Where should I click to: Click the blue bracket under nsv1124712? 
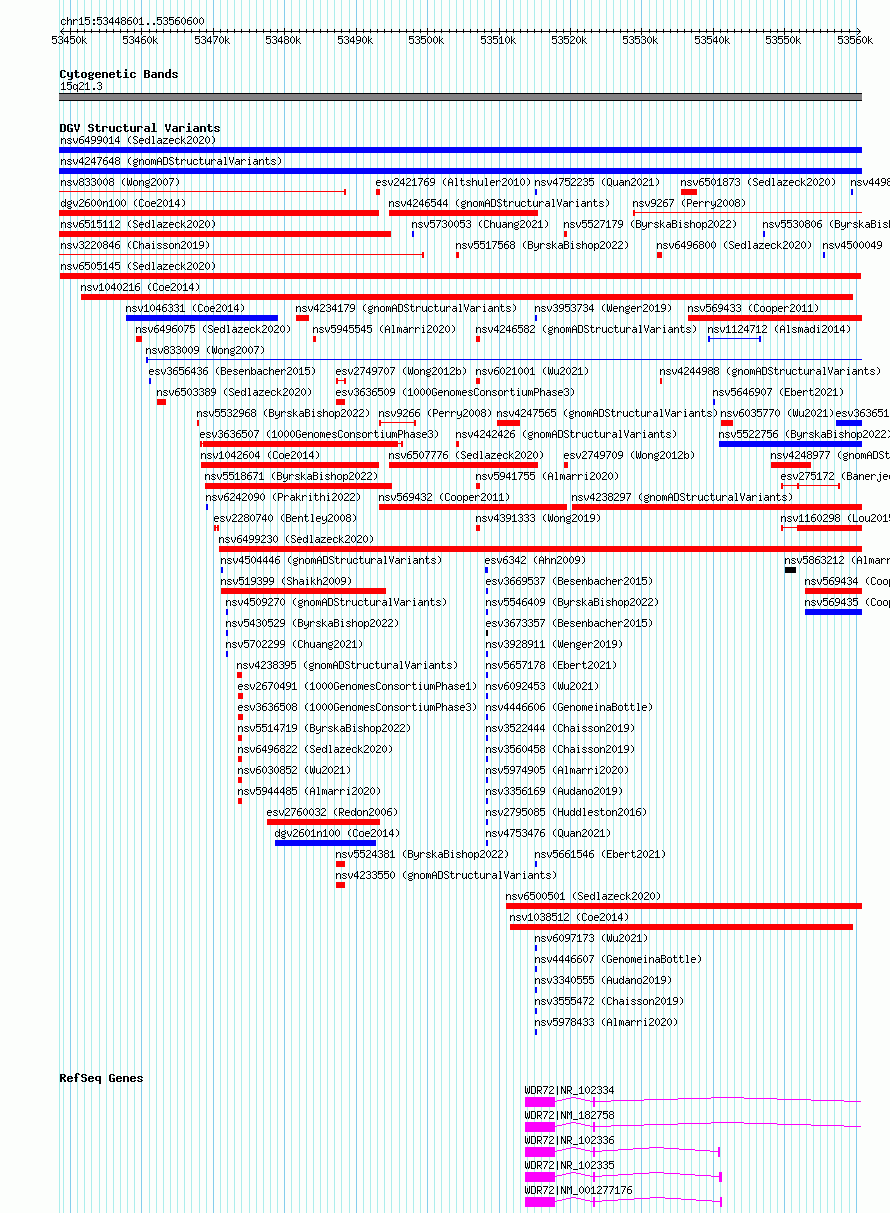734,339
